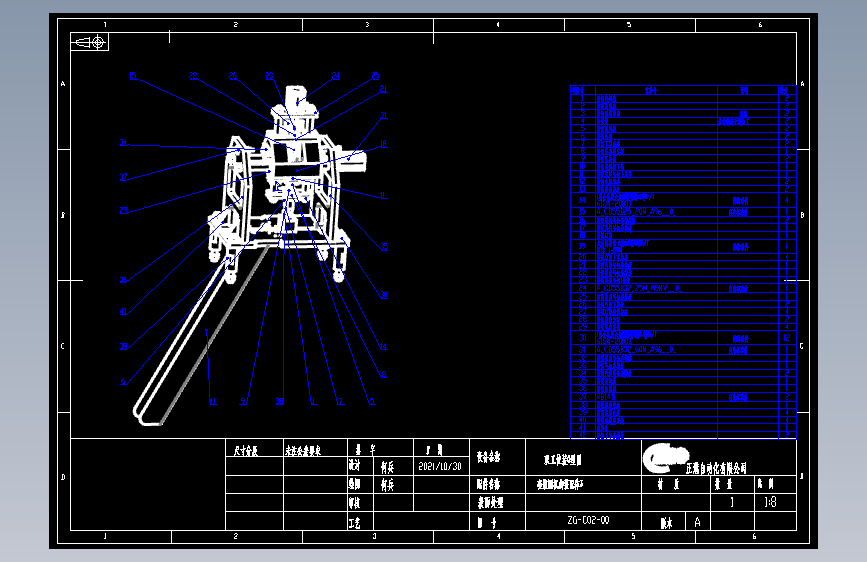This screenshot has height=562, width=867.
Task: Click the version letter A cell
Action: (x=697, y=522)
